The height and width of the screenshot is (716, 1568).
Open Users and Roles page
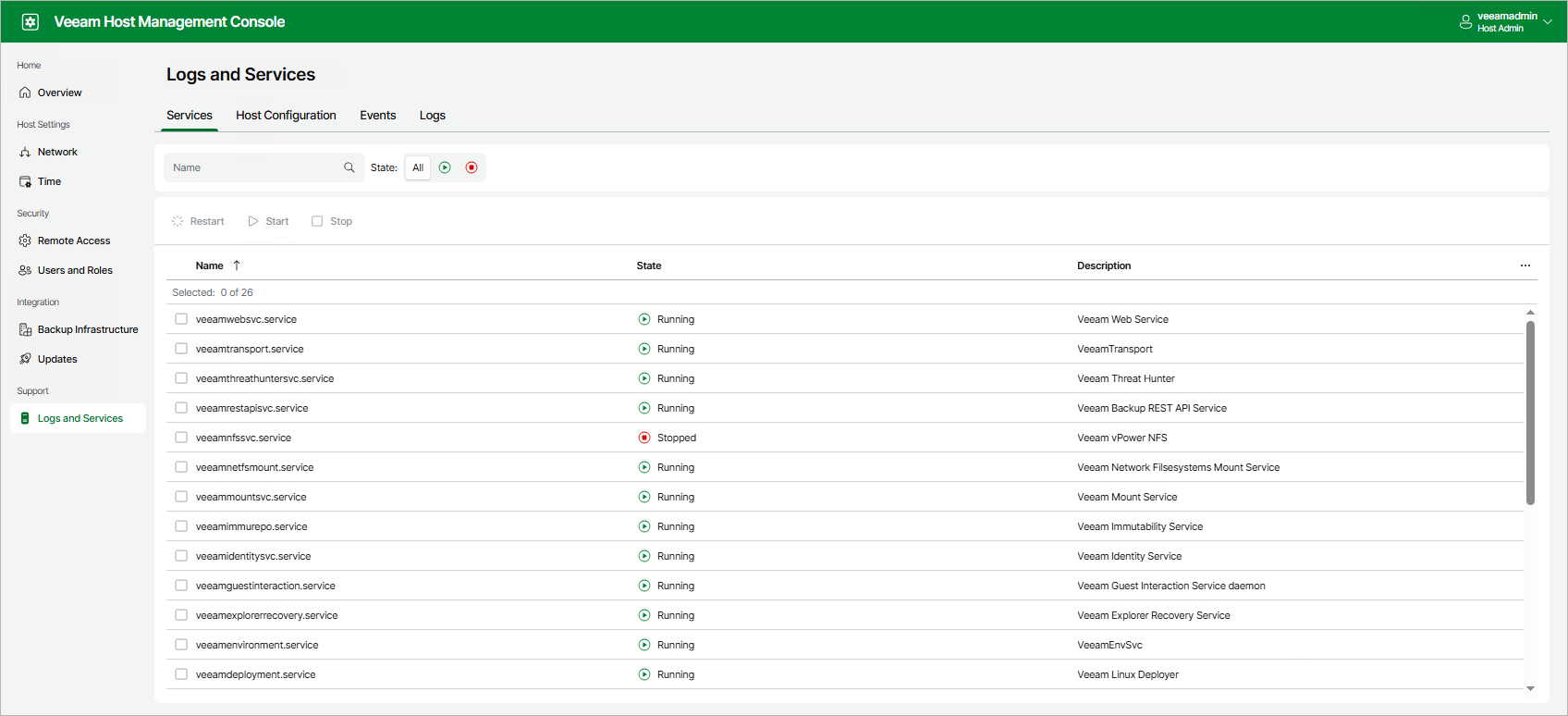pos(75,270)
